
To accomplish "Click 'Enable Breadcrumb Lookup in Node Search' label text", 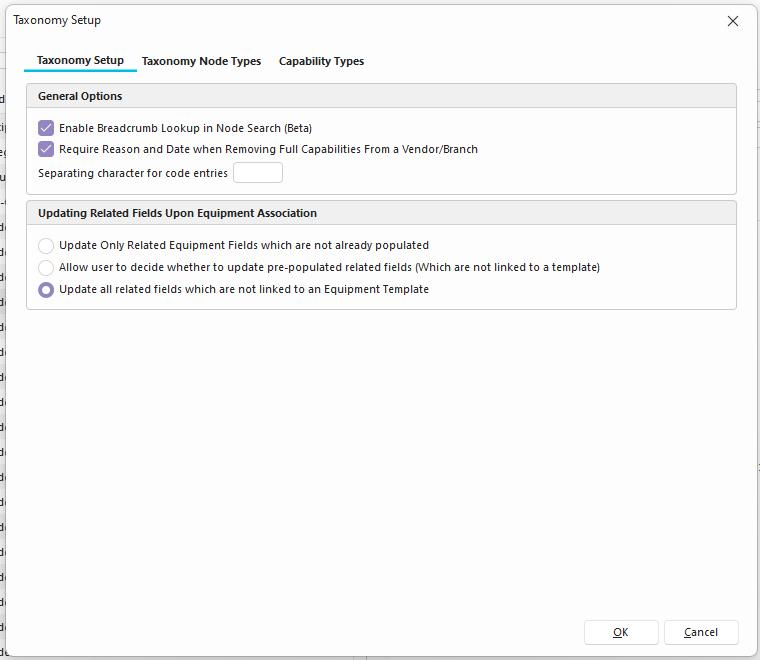I will tap(185, 128).
